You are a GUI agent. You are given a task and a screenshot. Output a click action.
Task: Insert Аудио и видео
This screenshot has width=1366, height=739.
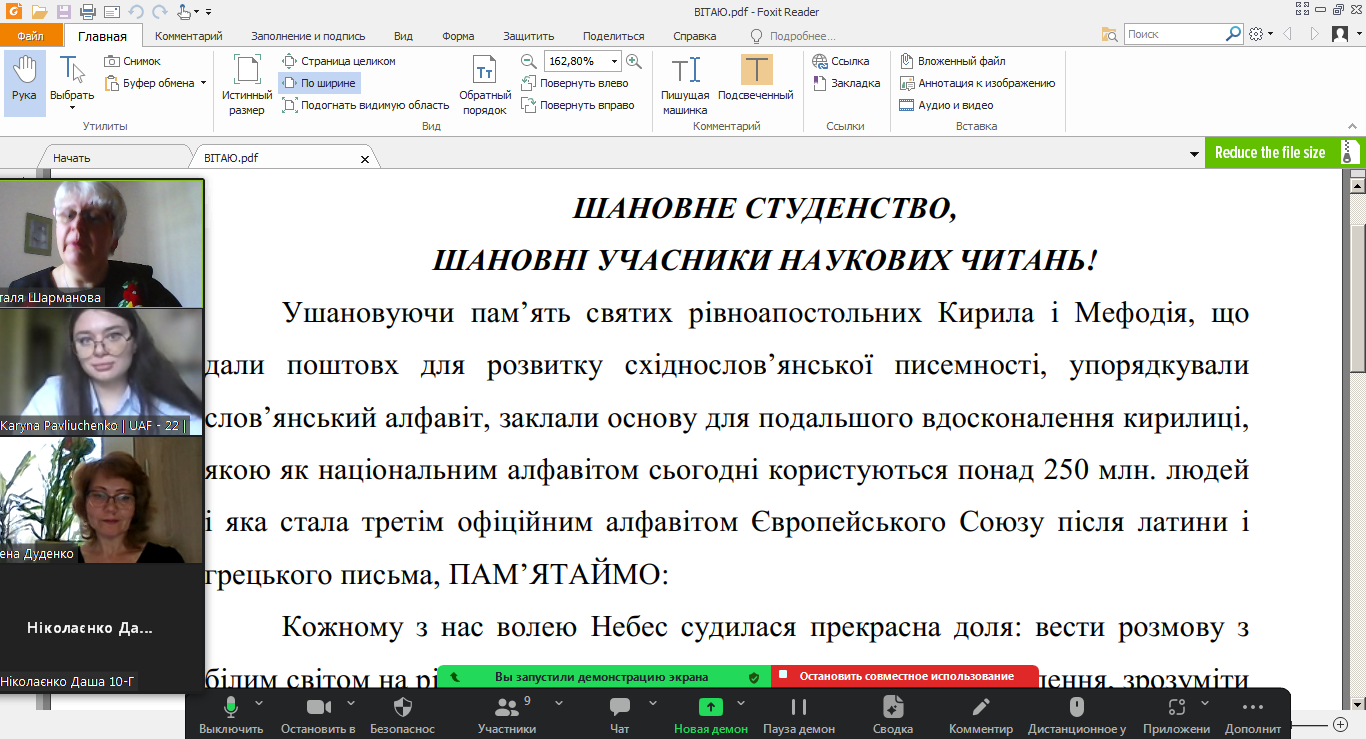pyautogui.click(x=947, y=105)
